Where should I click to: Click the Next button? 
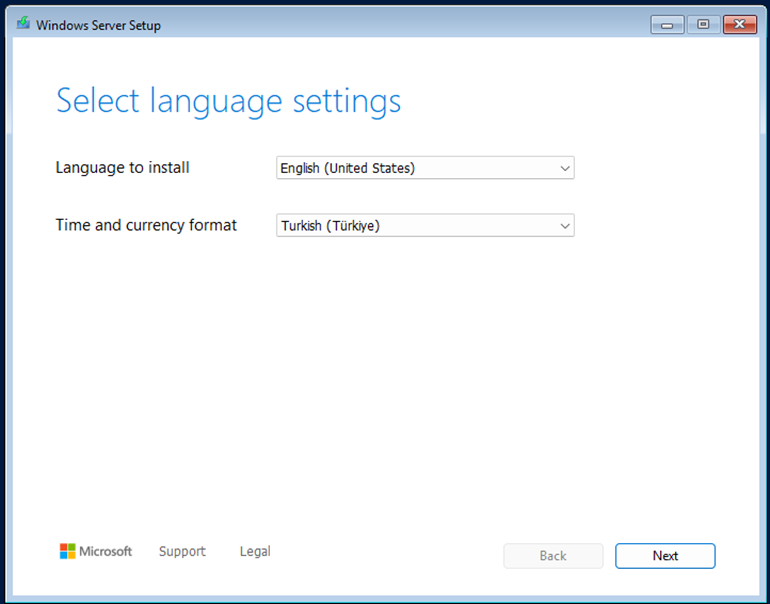pyautogui.click(x=665, y=556)
